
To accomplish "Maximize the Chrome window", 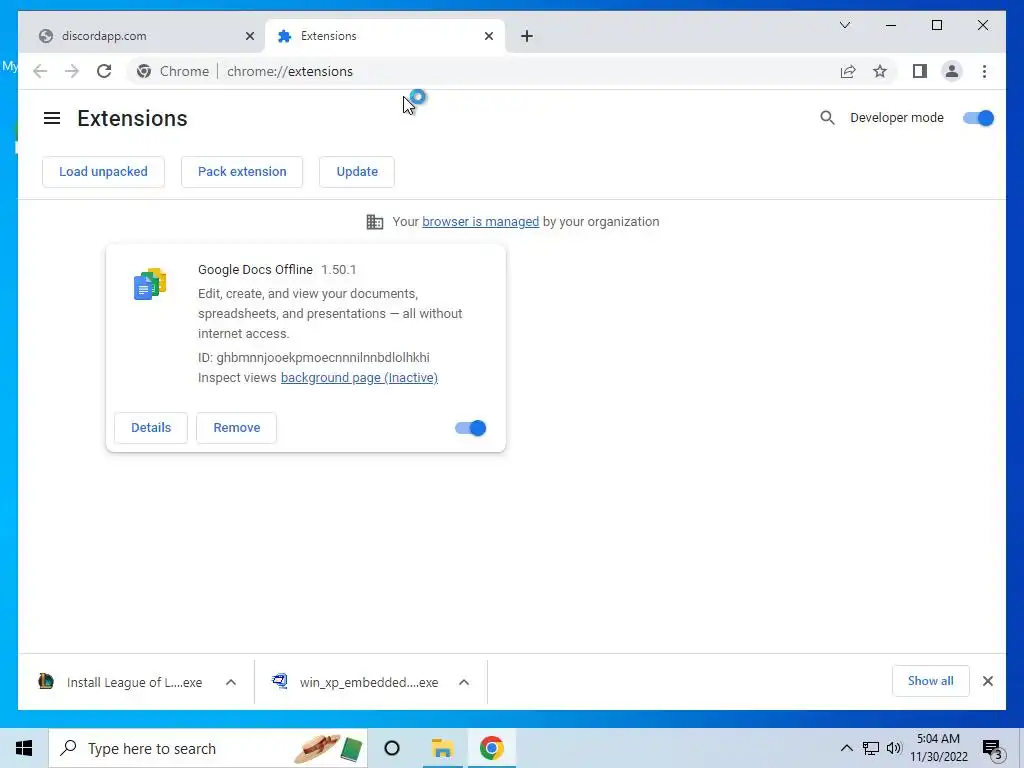I will [x=936, y=25].
